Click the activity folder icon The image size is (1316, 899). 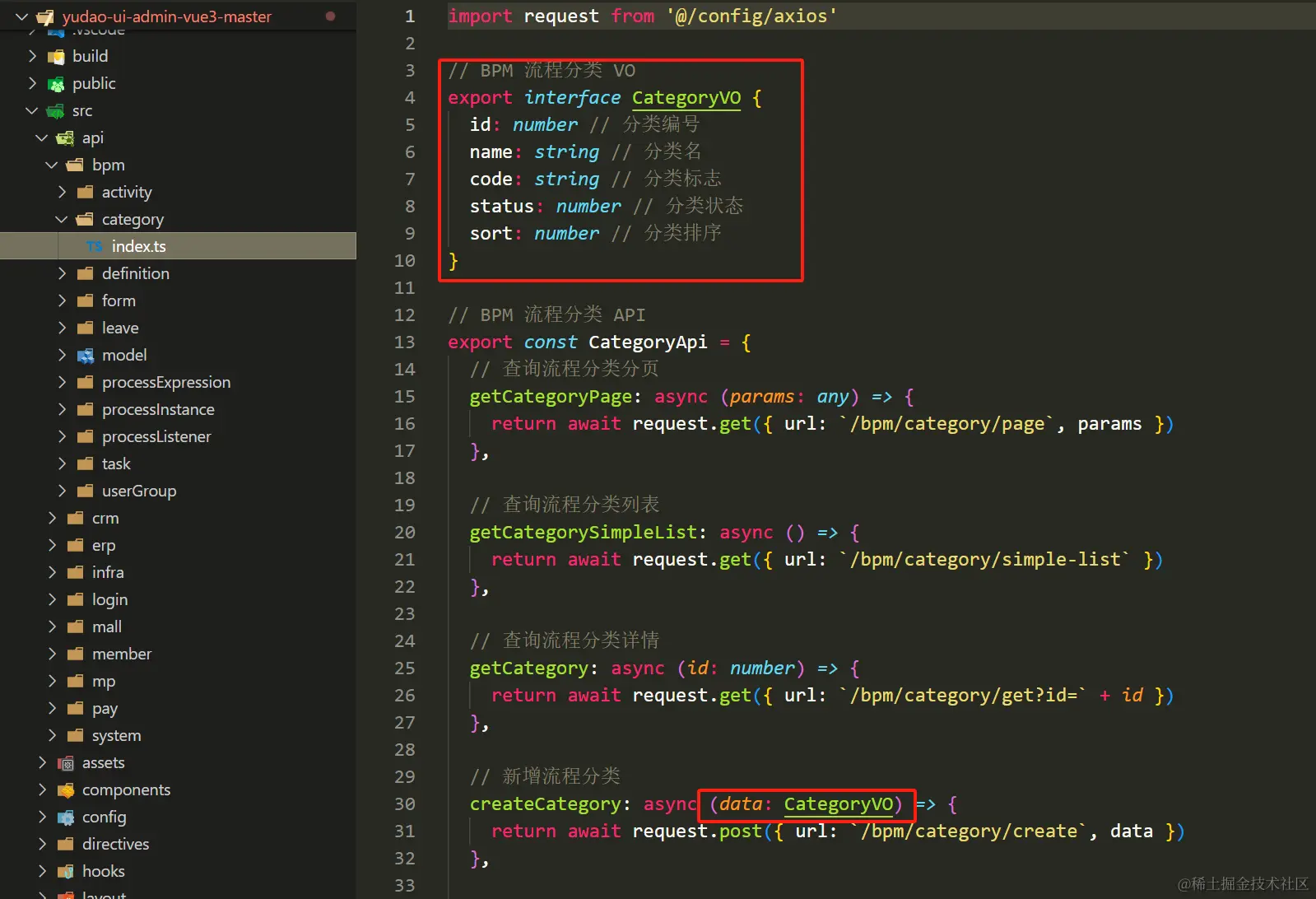pyautogui.click(x=86, y=193)
